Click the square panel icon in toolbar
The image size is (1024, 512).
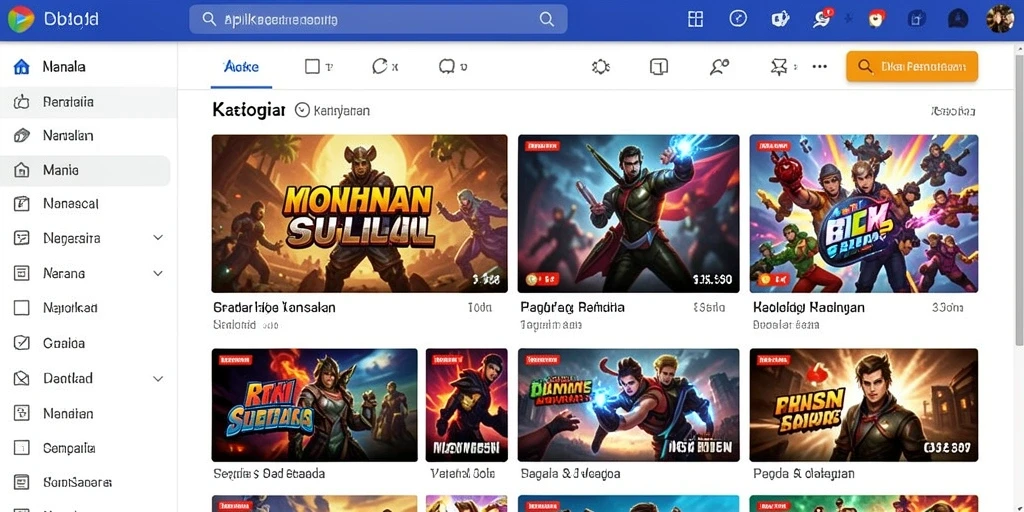pos(659,66)
